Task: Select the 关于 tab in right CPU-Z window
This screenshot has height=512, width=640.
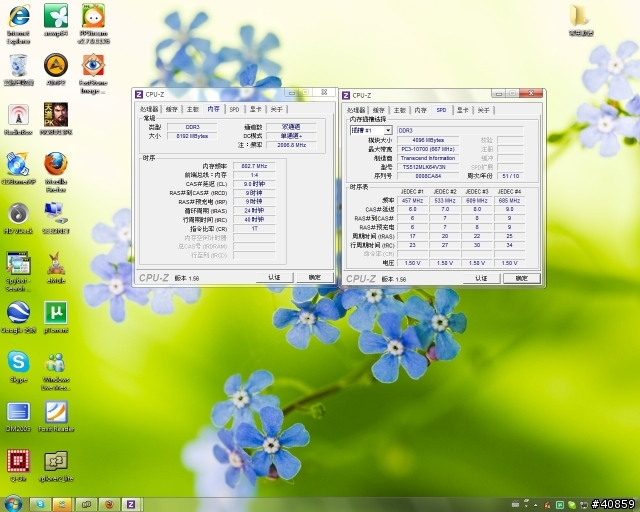Action: [484, 110]
